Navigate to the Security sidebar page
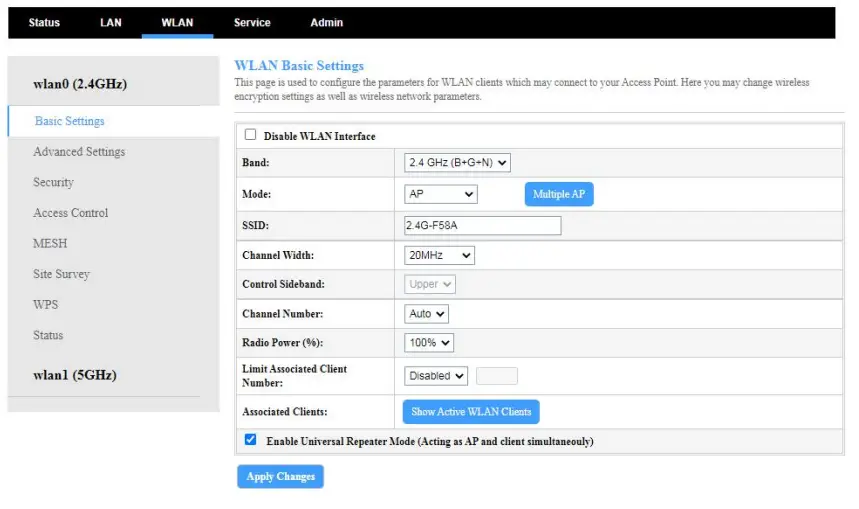This screenshot has width=859, height=509. (53, 183)
